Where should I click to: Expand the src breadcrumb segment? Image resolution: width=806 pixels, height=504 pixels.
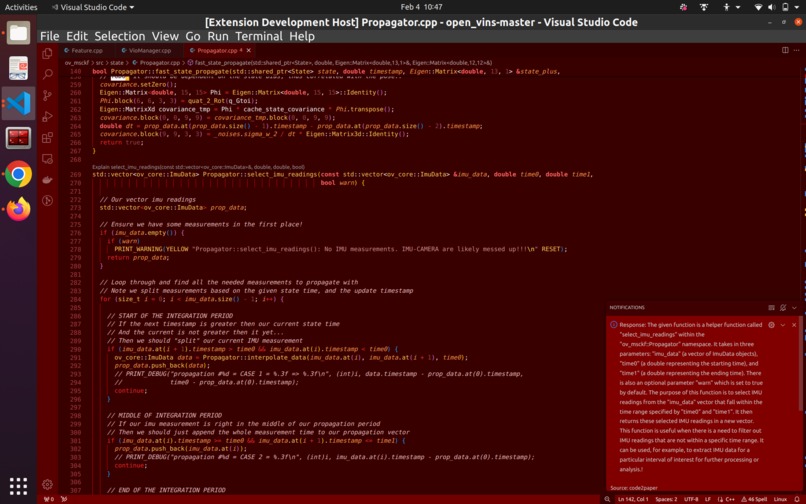[99, 63]
